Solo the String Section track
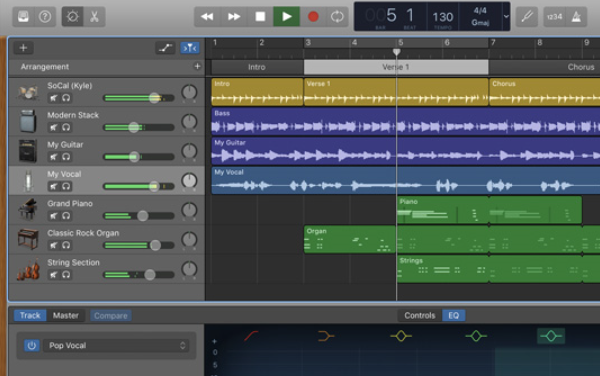 (66, 275)
